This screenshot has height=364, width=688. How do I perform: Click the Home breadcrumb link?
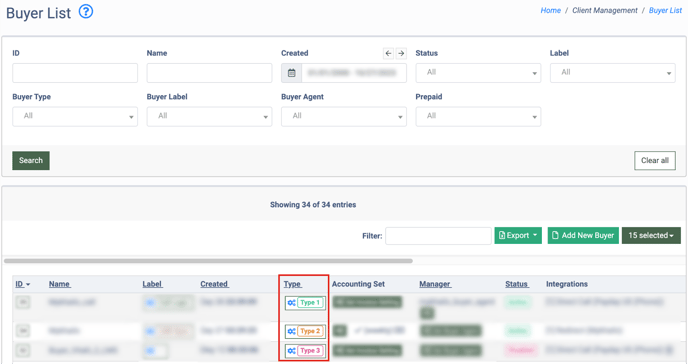point(551,10)
